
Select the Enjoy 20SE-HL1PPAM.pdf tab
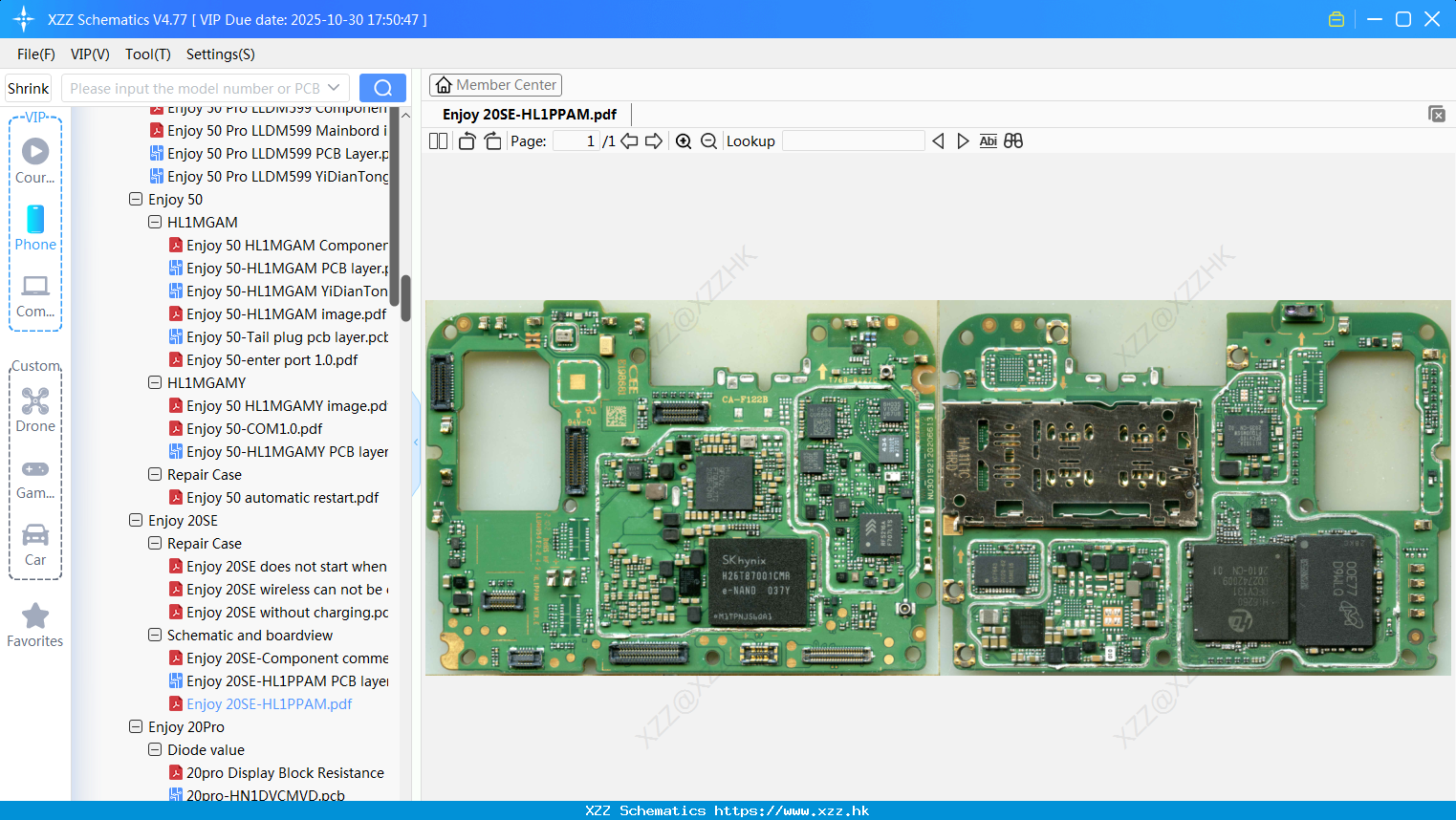point(530,115)
